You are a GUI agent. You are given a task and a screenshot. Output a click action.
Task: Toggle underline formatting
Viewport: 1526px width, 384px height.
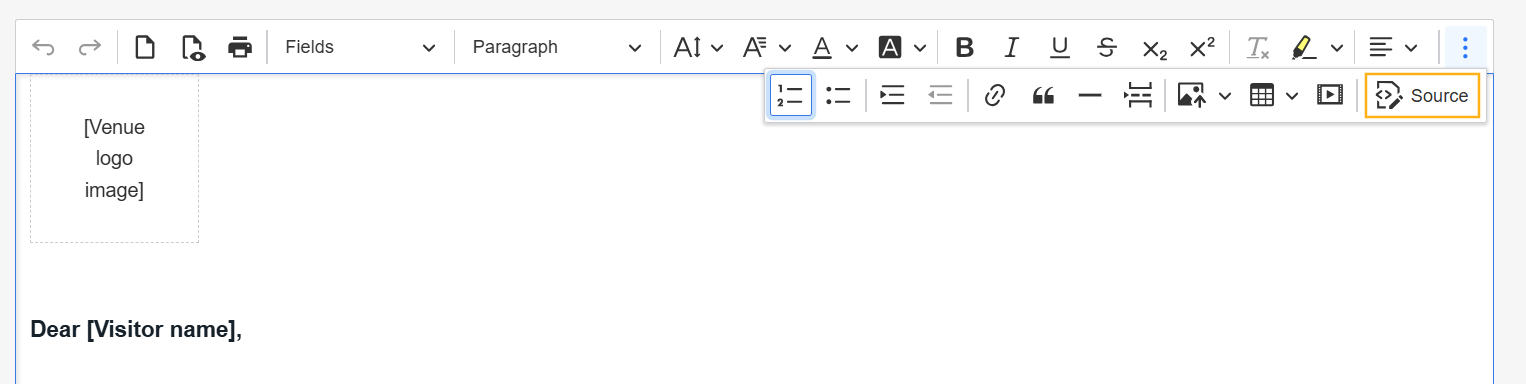coord(1059,47)
